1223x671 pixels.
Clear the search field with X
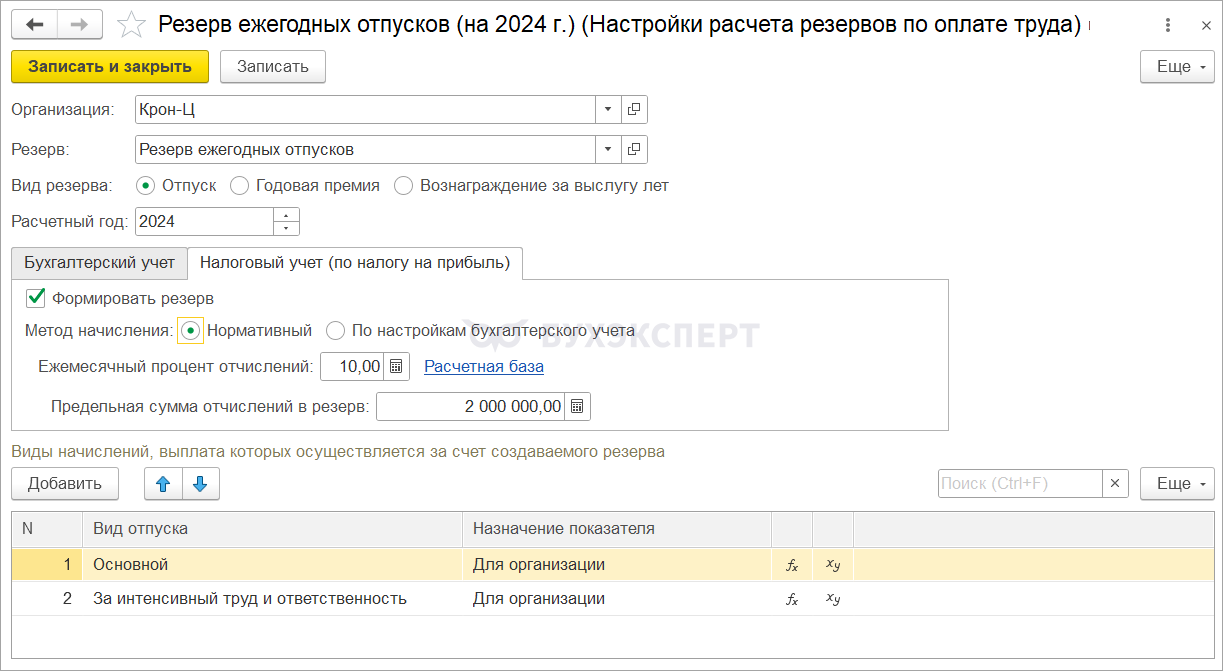pyautogui.click(x=1115, y=484)
